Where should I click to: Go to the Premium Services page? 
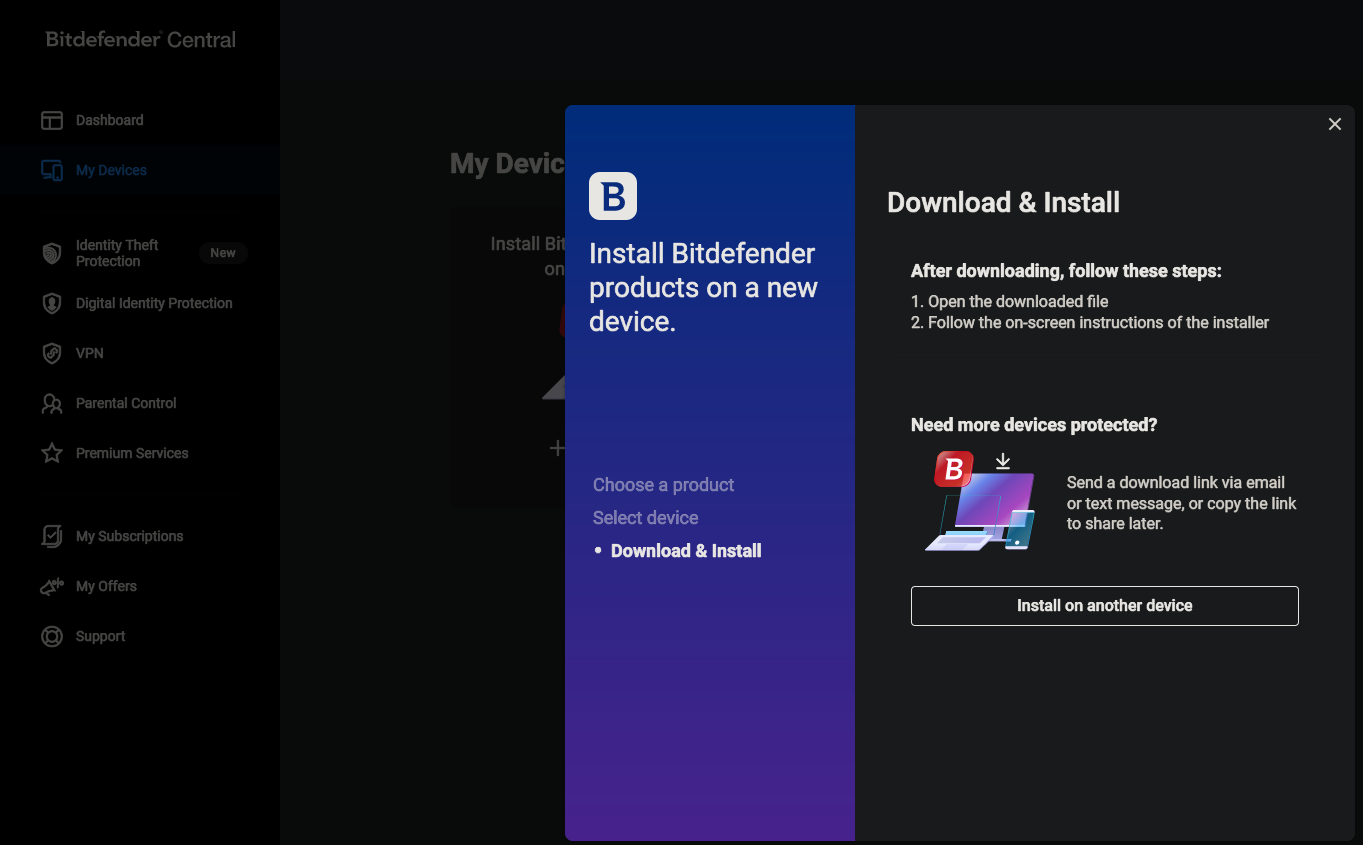point(132,453)
